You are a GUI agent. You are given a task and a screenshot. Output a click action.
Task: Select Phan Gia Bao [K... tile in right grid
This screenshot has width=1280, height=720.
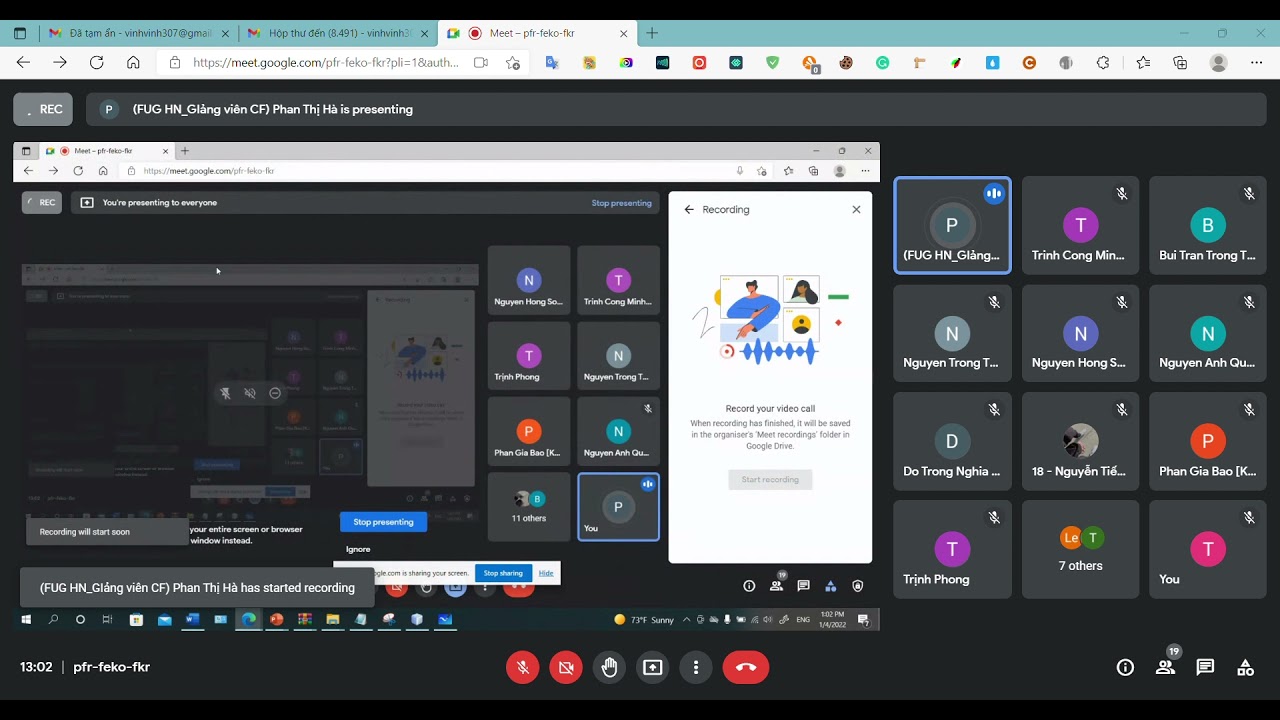coord(1207,442)
